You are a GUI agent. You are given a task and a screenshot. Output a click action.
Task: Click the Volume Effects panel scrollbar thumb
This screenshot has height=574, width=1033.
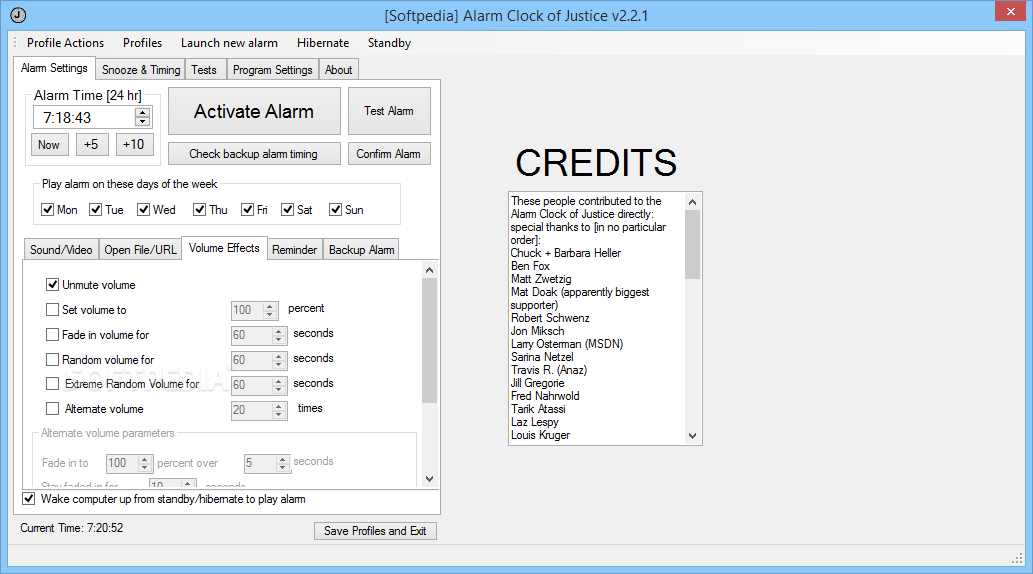[x=430, y=340]
